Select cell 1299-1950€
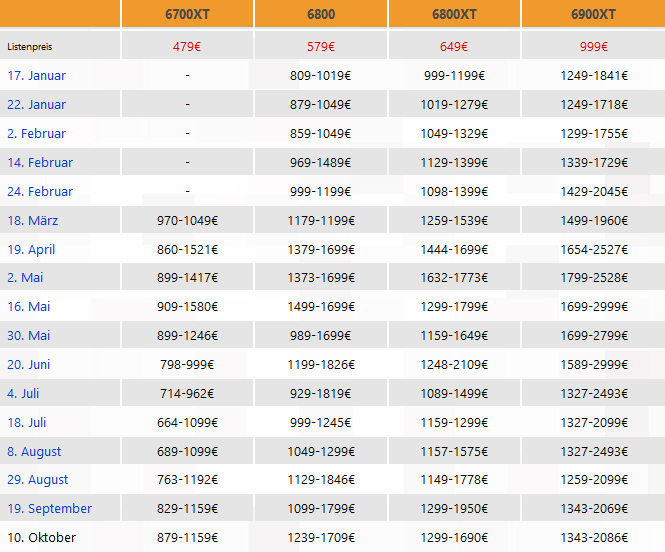Image resolution: width=665 pixels, height=552 pixels. click(454, 508)
